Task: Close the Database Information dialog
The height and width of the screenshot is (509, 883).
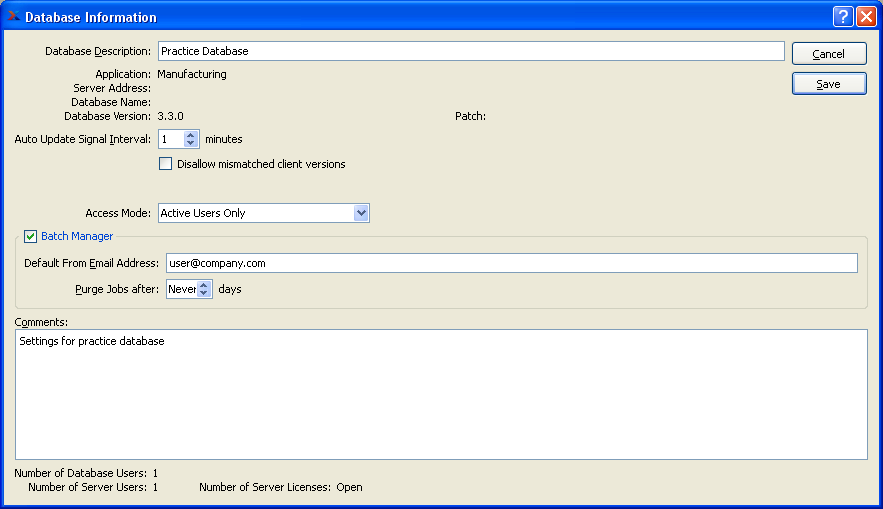Action: (x=866, y=17)
